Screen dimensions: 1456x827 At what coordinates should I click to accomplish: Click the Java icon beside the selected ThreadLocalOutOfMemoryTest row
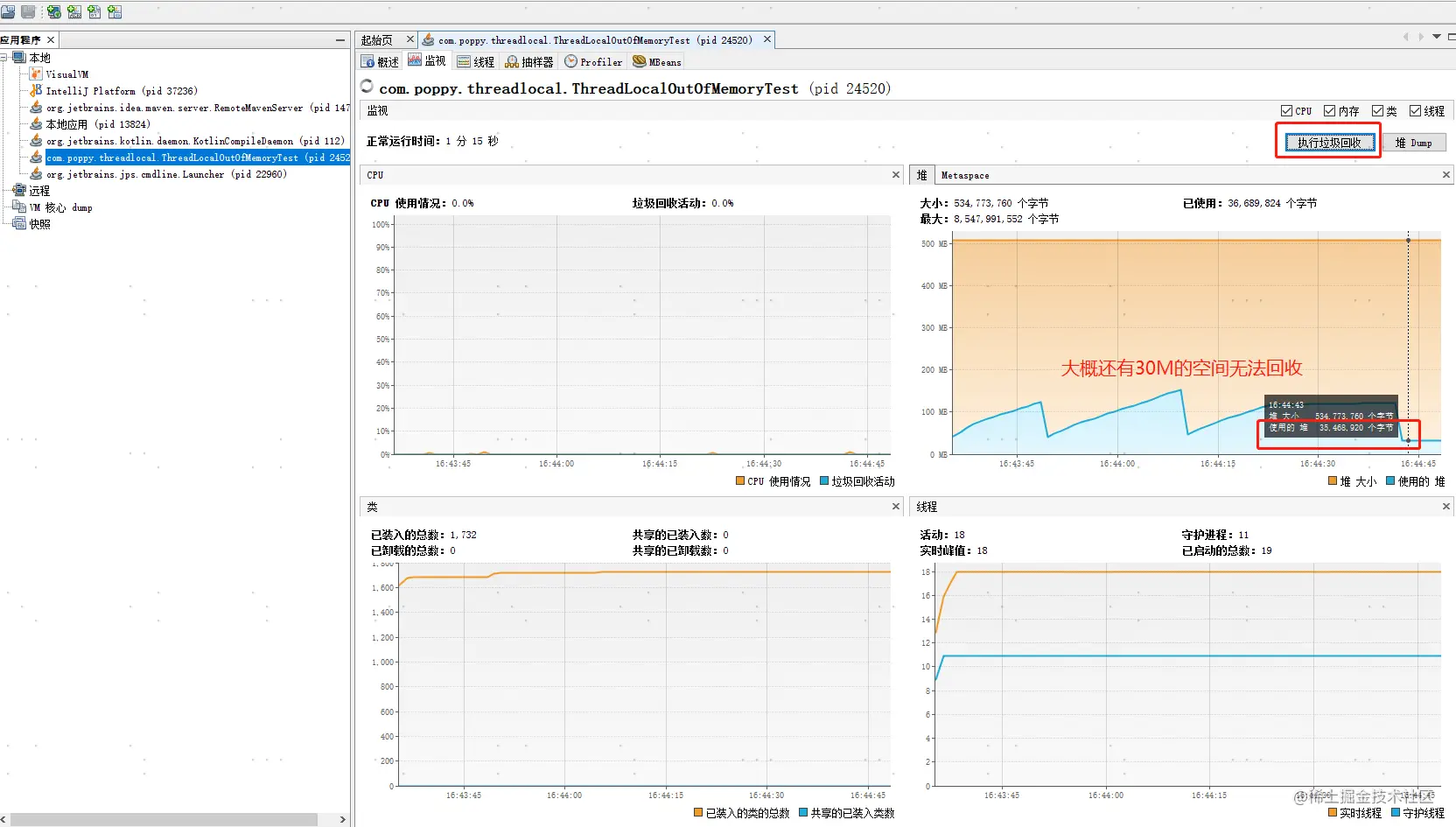pyautogui.click(x=36, y=158)
